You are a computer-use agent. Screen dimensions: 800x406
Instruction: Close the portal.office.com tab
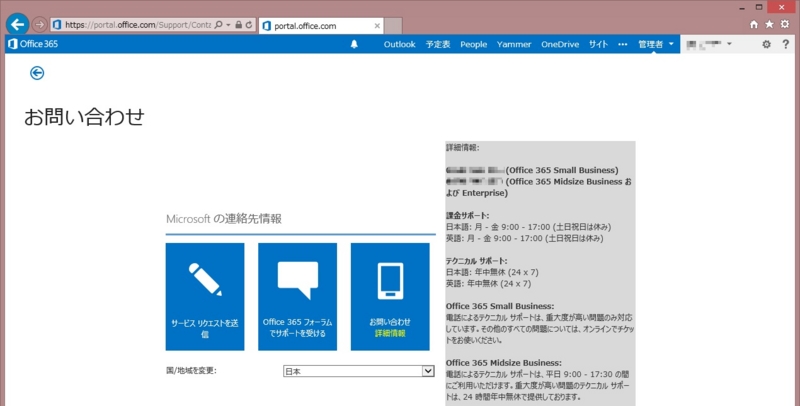[x=377, y=26]
